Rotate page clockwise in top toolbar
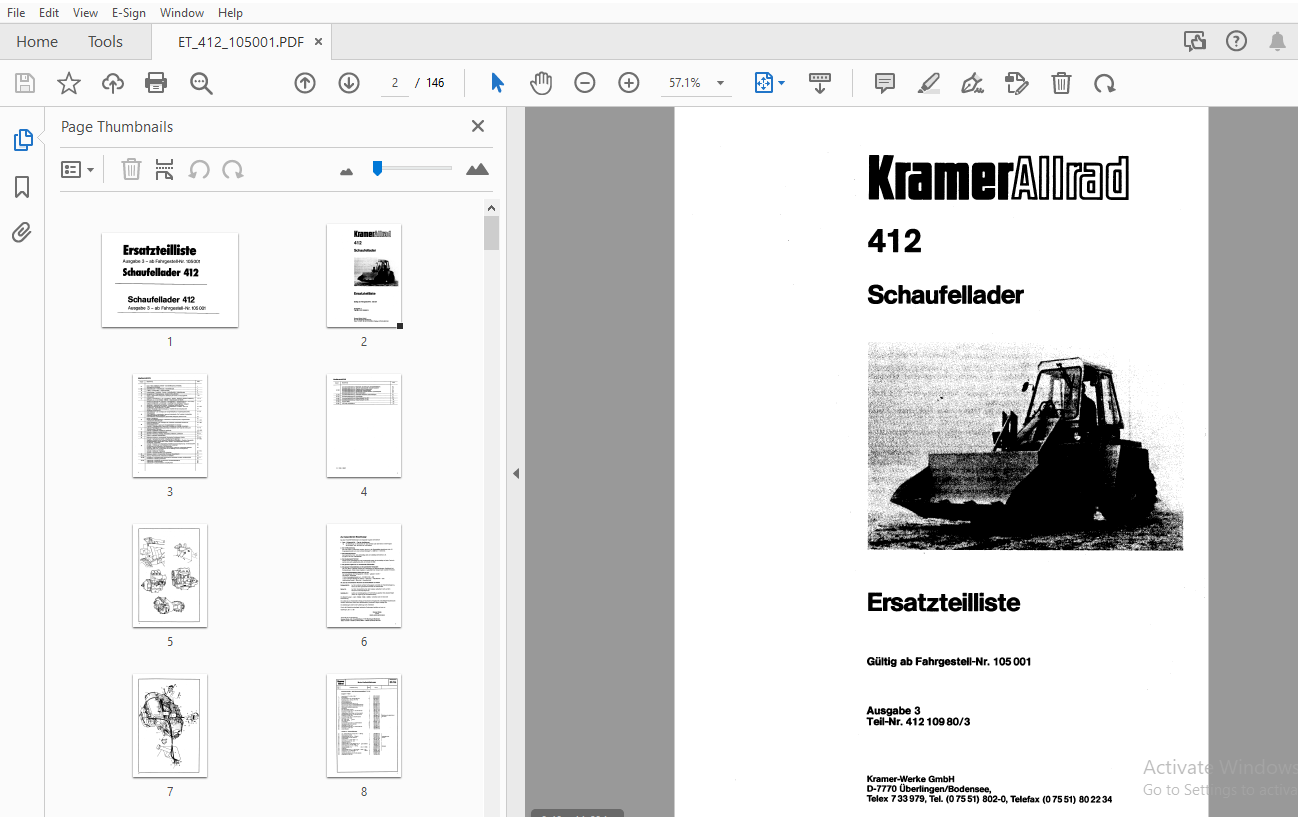Screen dimensions: 1298x817 (x=1105, y=83)
